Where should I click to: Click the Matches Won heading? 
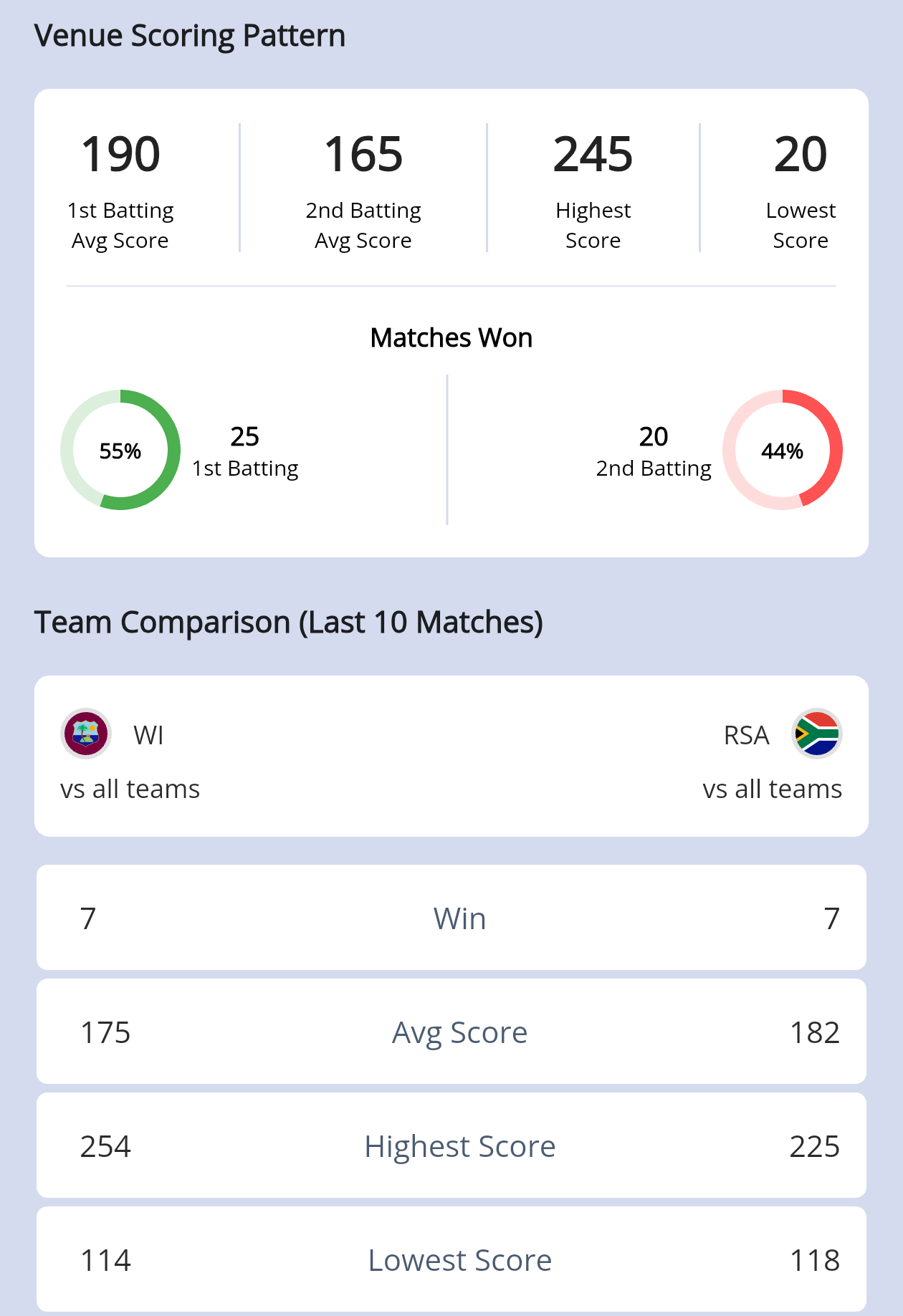click(451, 337)
